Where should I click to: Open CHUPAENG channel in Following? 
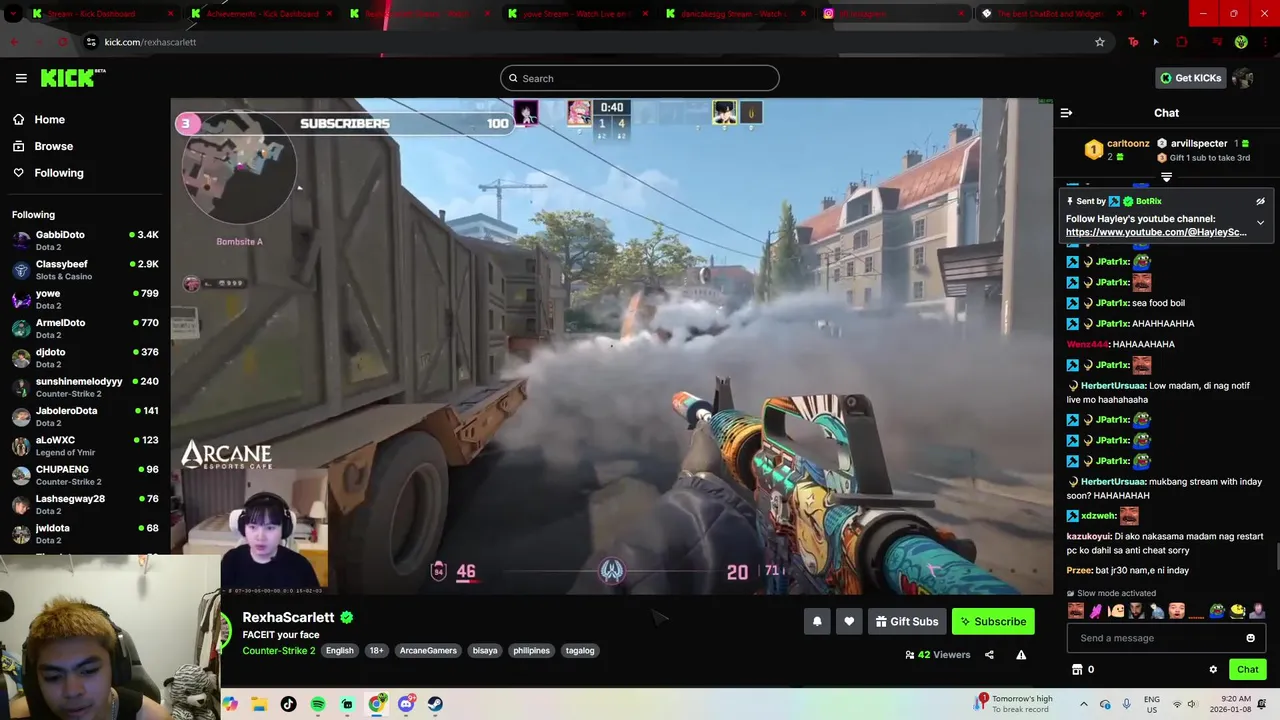85,475
